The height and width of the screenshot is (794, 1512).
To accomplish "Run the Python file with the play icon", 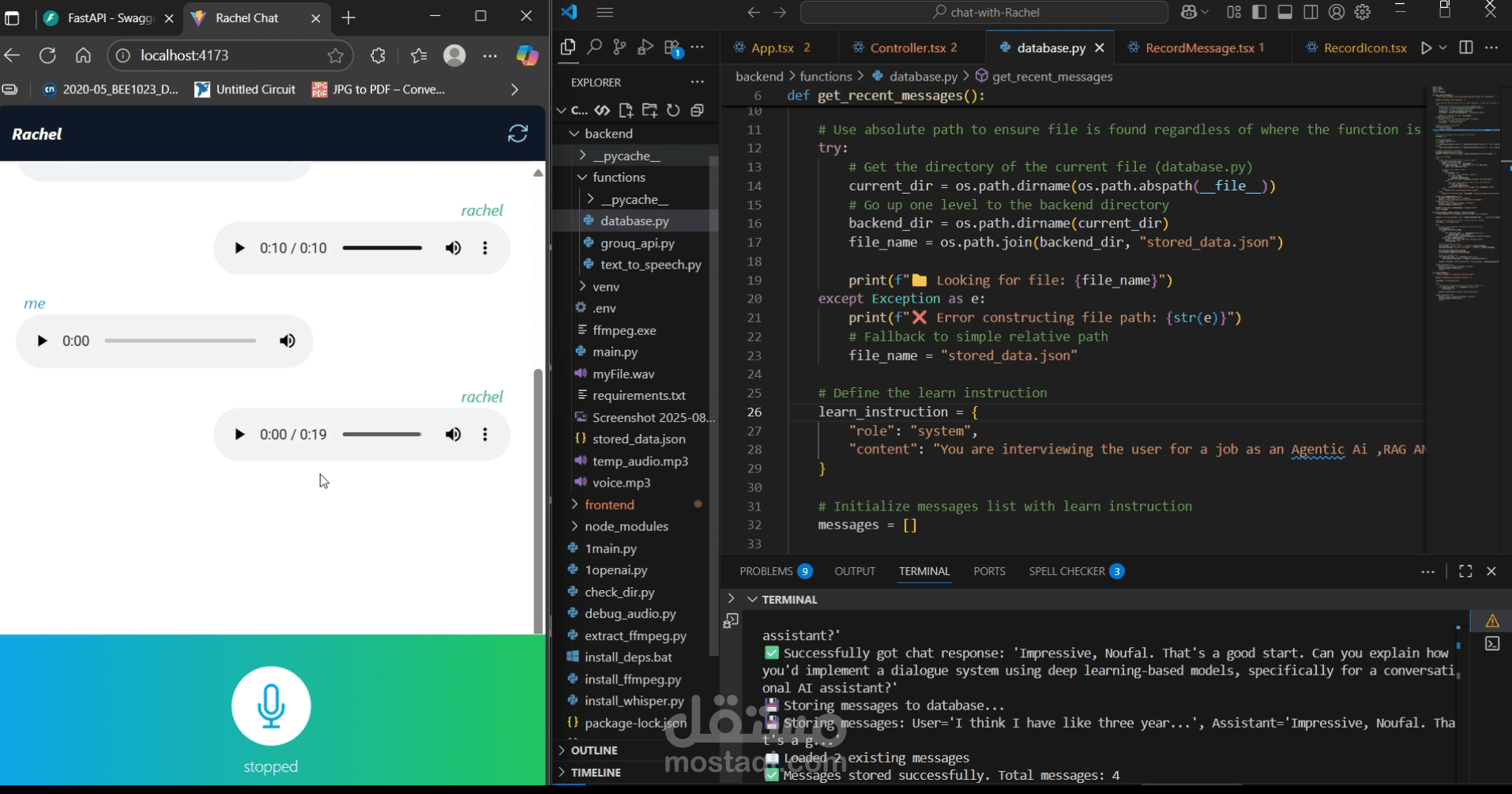I will (x=1426, y=47).
